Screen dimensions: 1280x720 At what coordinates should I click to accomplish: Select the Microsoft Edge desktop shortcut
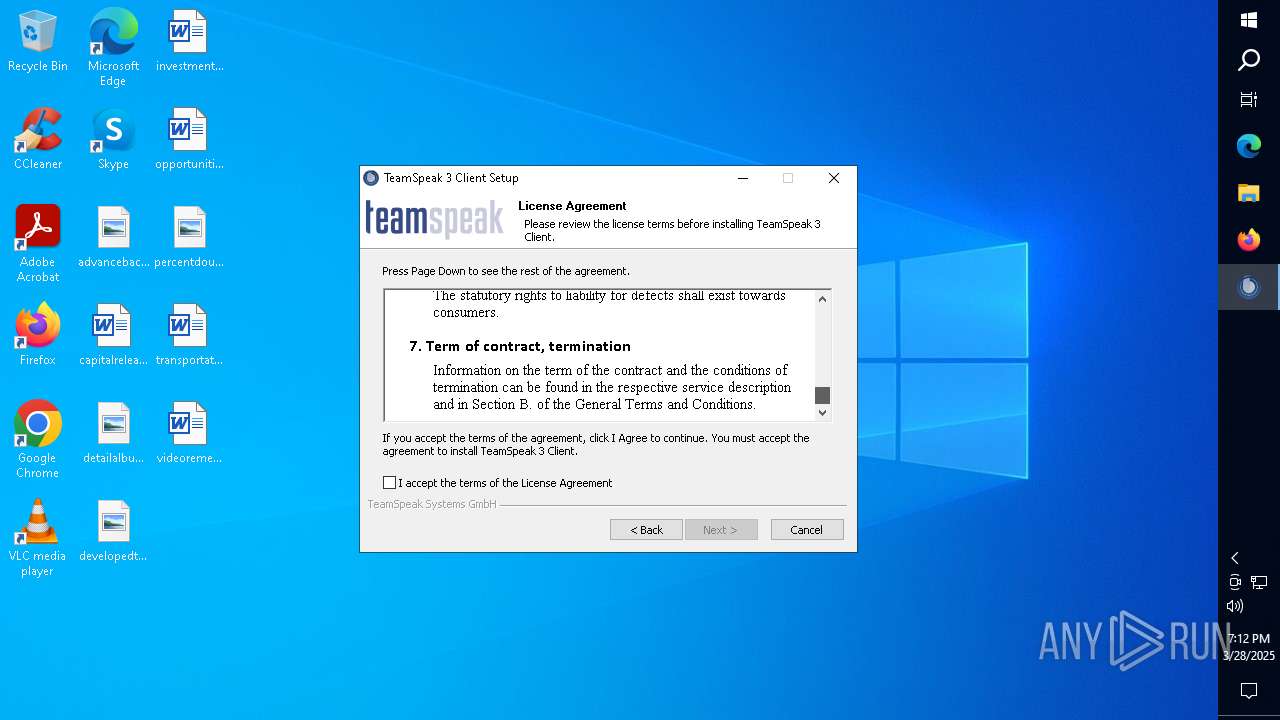[113, 47]
